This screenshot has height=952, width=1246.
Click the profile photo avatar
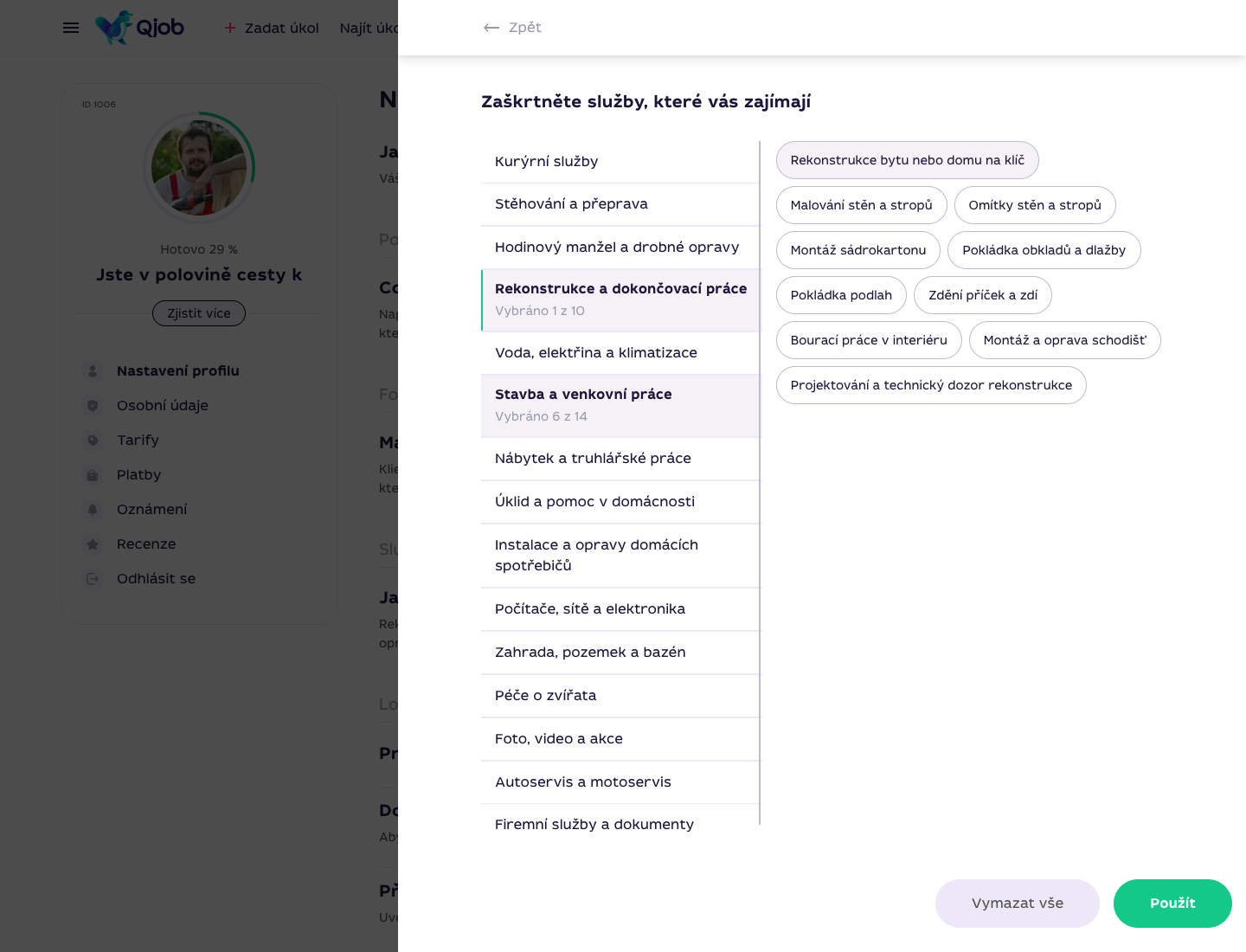click(x=199, y=168)
